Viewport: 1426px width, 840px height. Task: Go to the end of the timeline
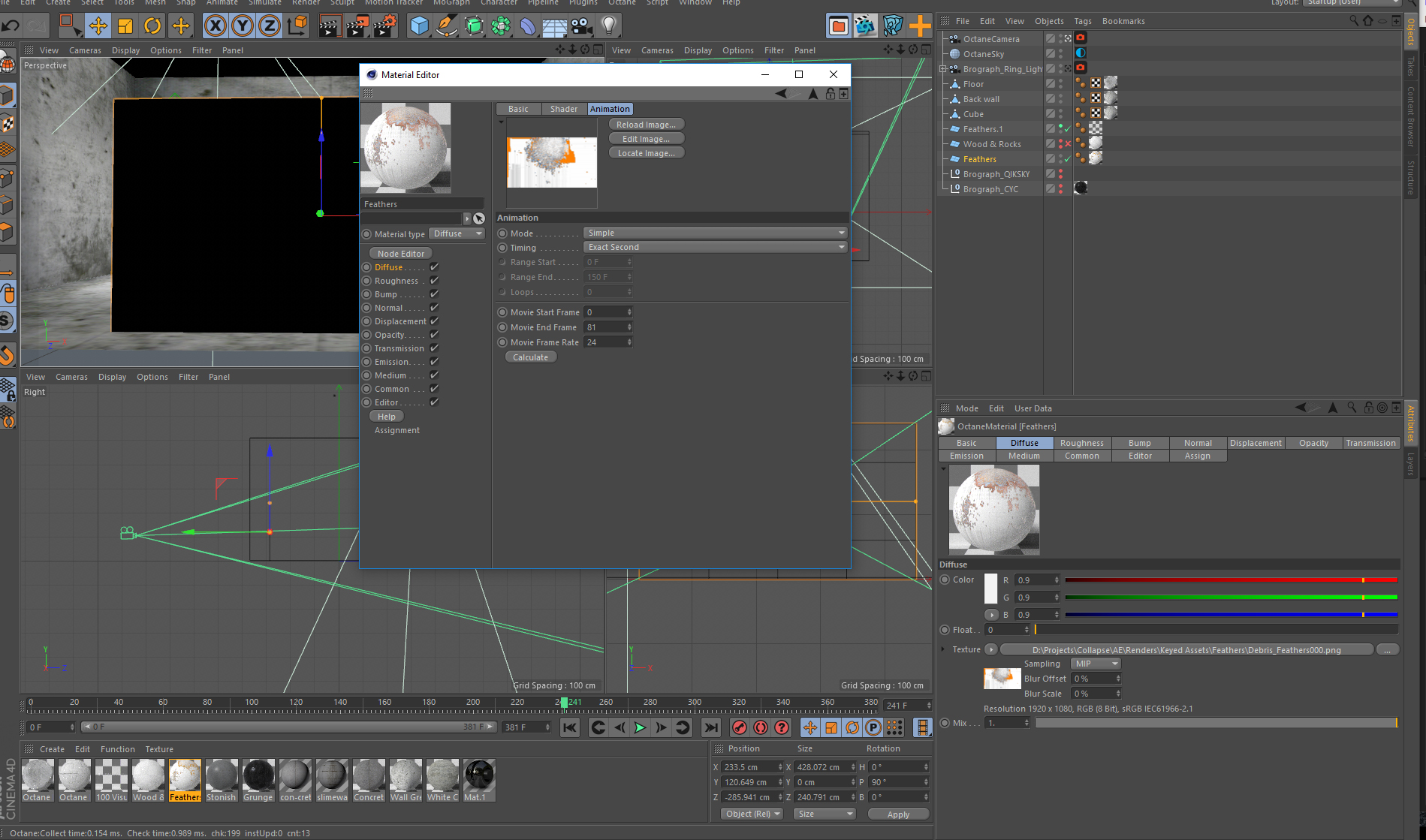[710, 727]
